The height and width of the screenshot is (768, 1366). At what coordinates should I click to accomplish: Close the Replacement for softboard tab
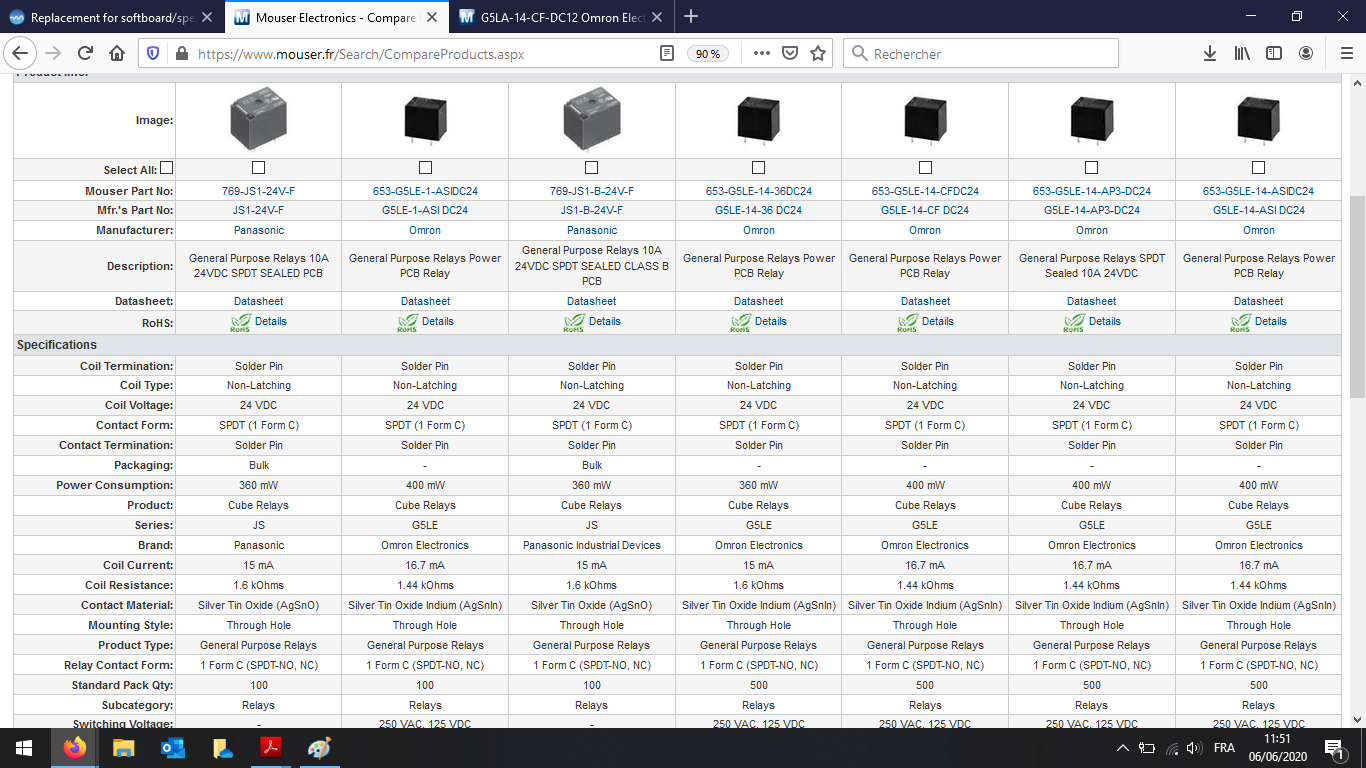[x=205, y=17]
